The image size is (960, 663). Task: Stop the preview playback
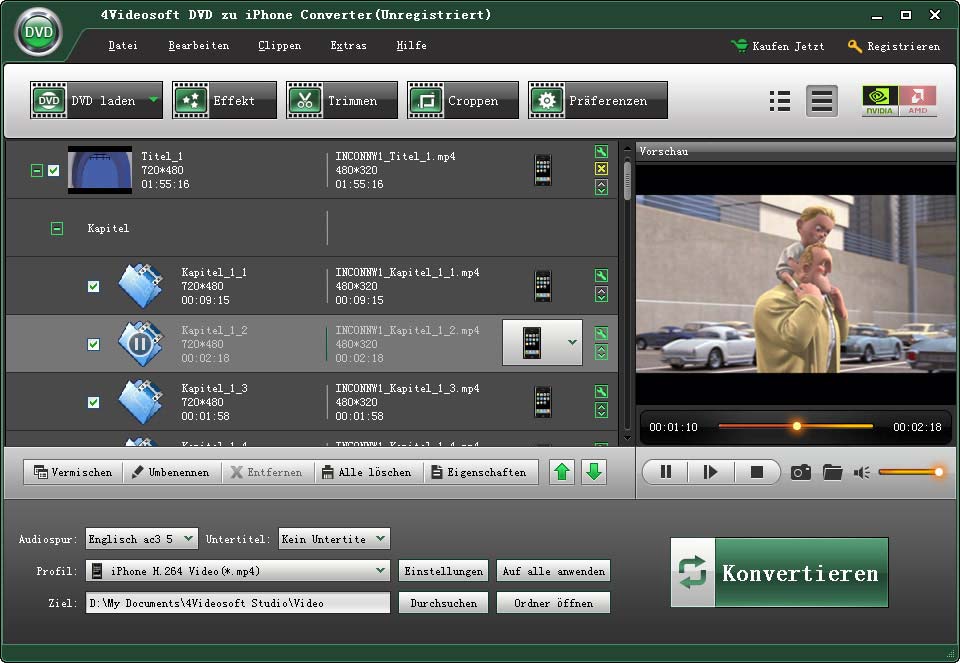757,472
